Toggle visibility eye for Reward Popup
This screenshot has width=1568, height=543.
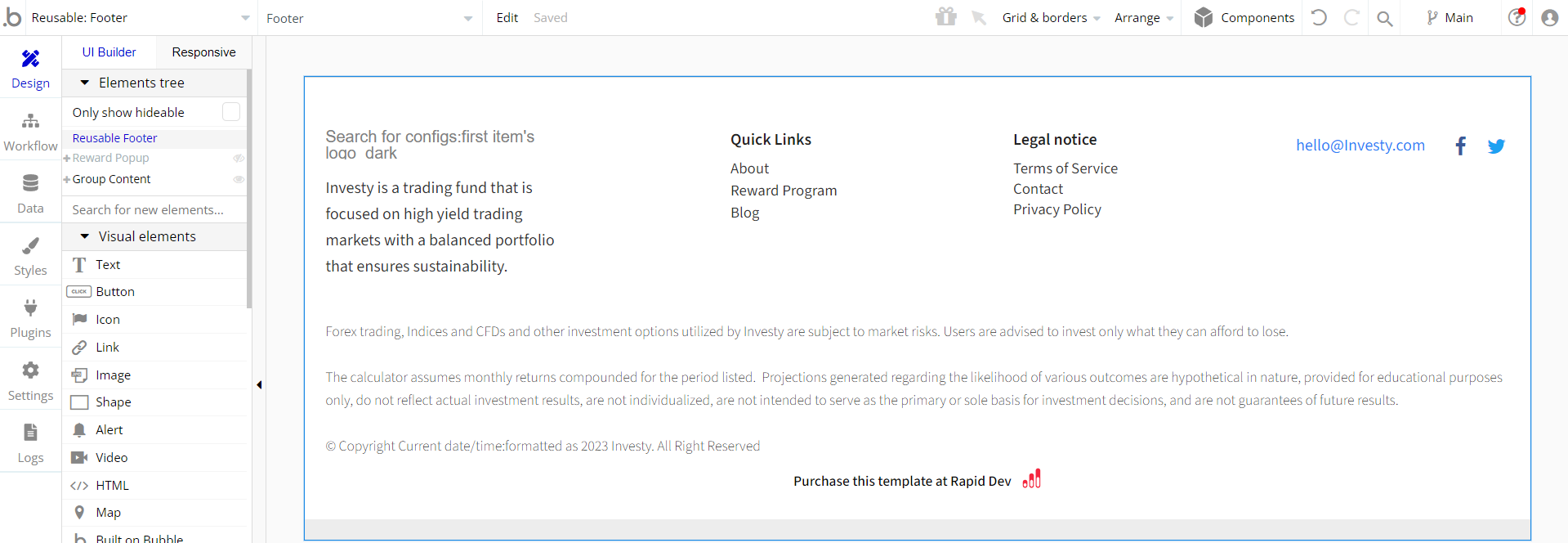239,158
